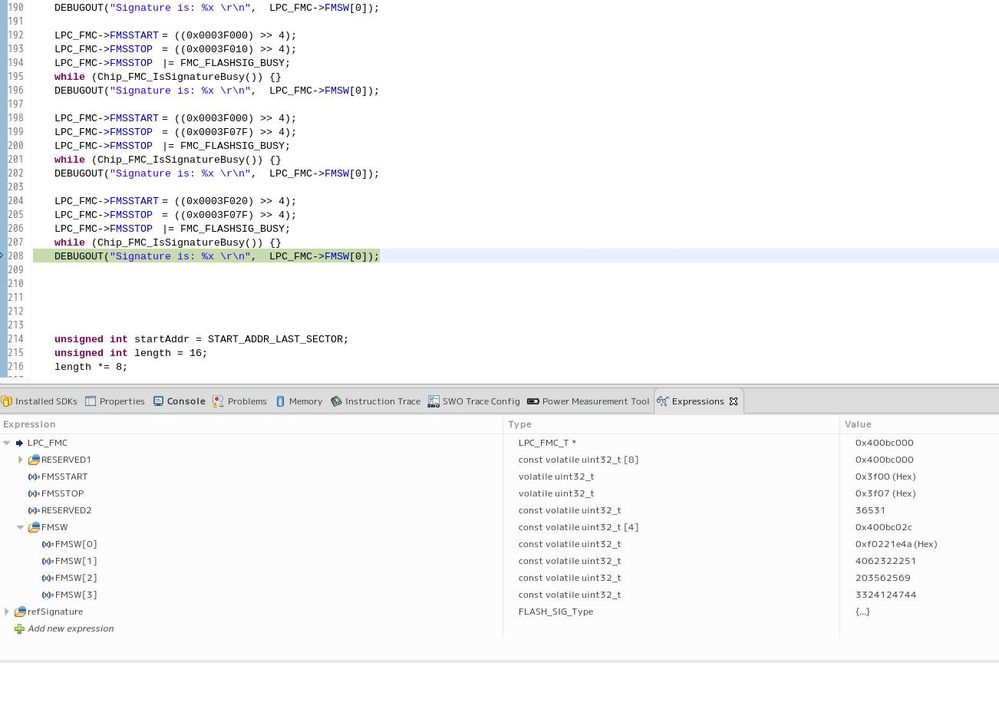Click FMSSTART value 0x3f00 (Hex)
Screen dimensions: 999x706
pos(885,477)
